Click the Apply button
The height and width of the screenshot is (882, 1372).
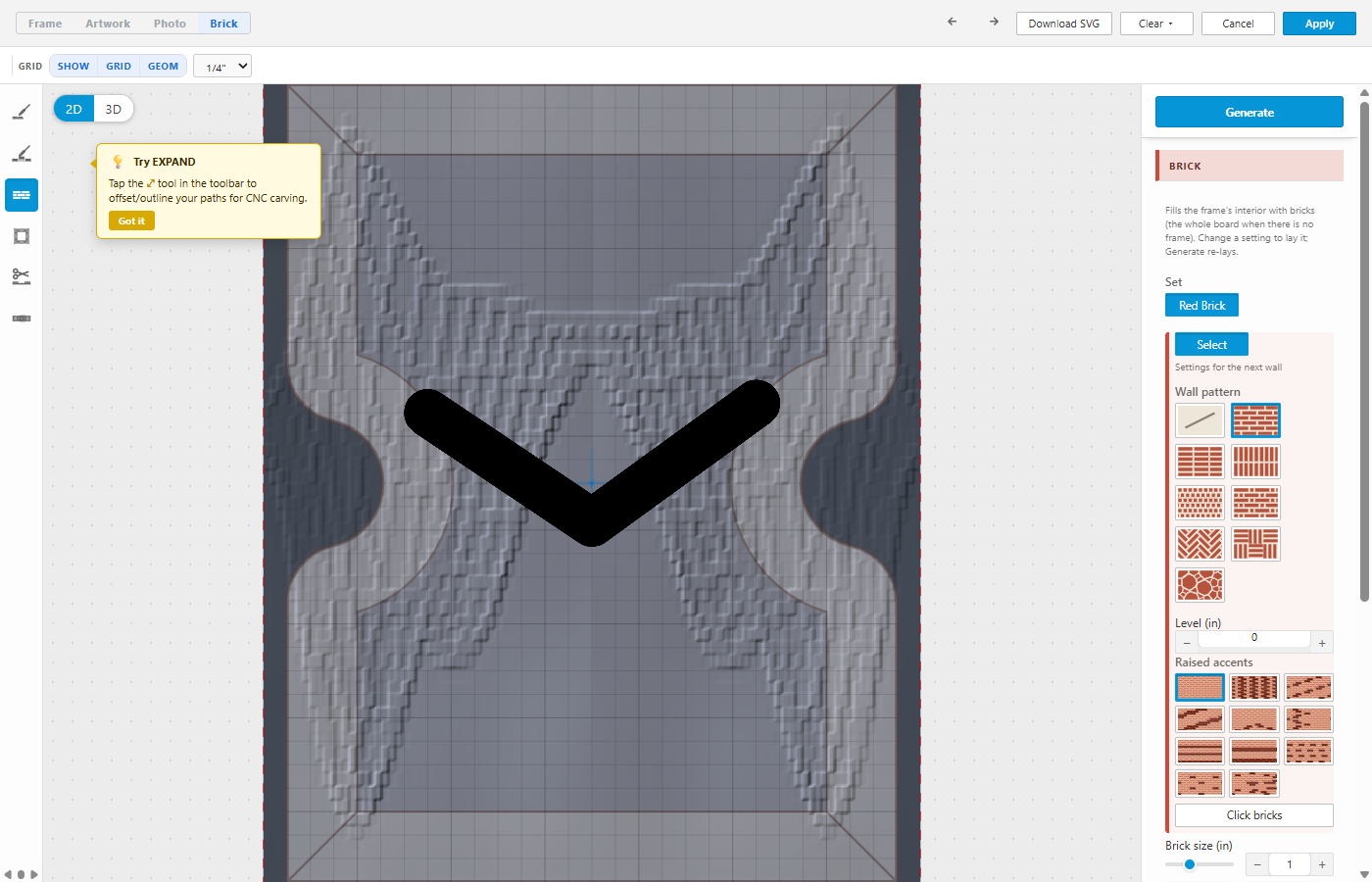pos(1319,24)
